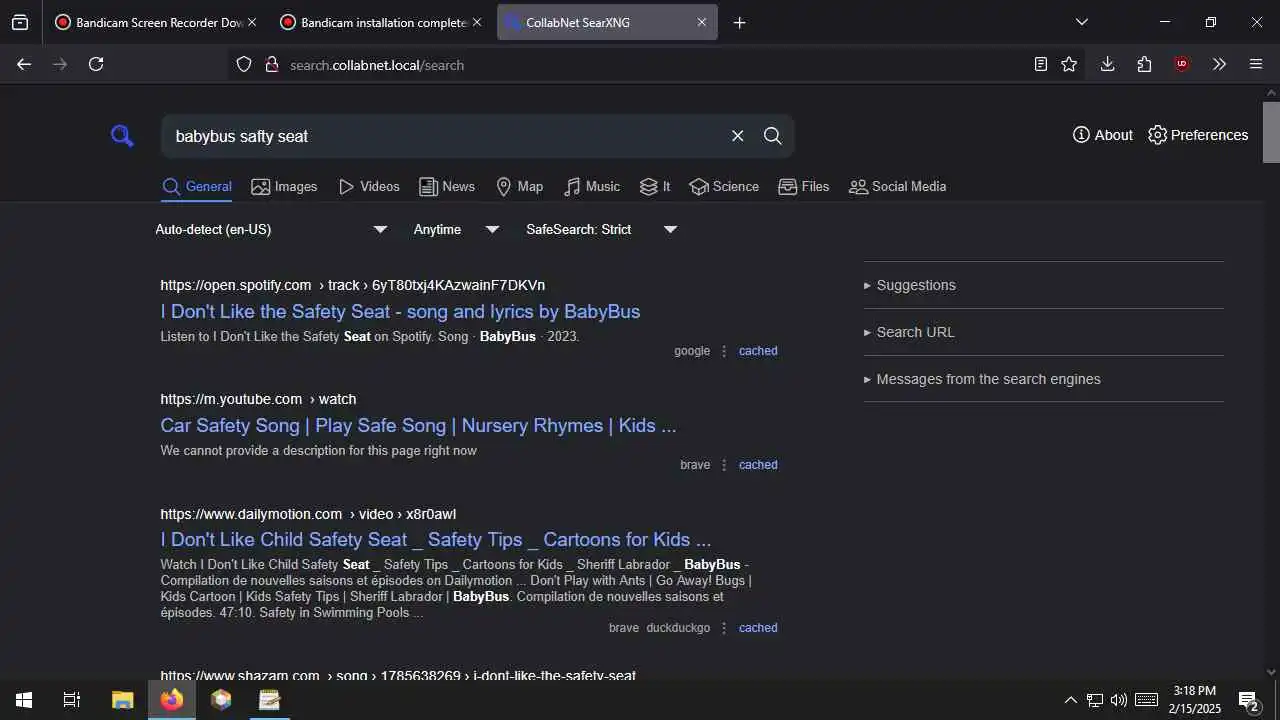Switch to the Videos tab
The width and height of the screenshot is (1280, 720).
[369, 187]
